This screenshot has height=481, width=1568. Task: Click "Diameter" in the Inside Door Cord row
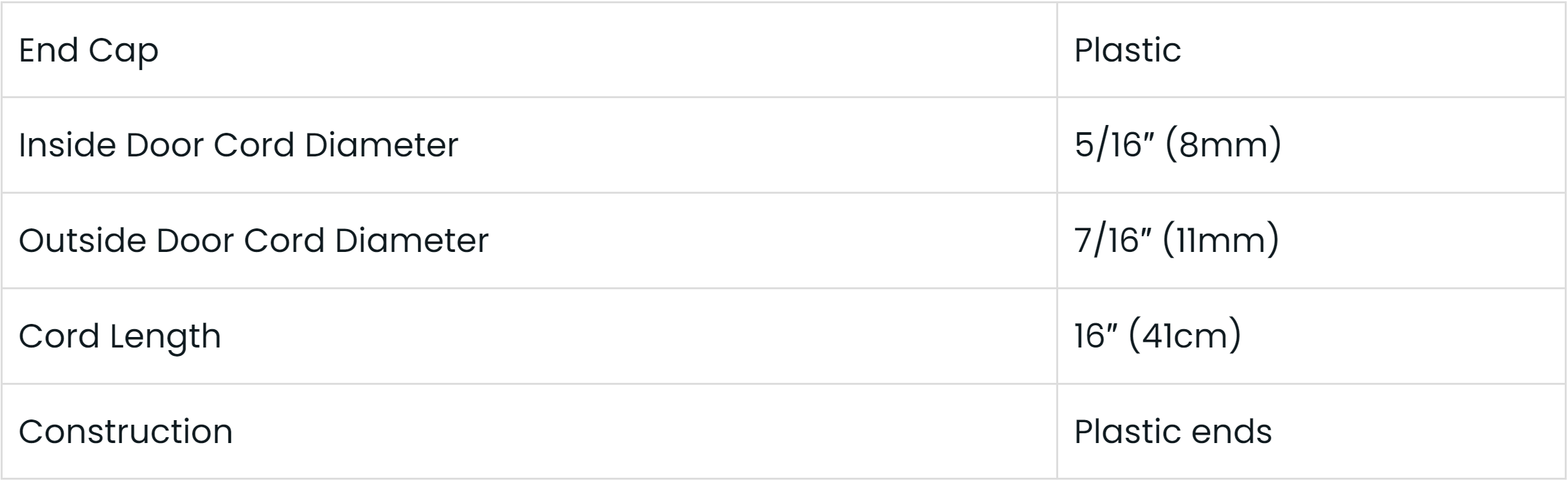click(x=382, y=145)
